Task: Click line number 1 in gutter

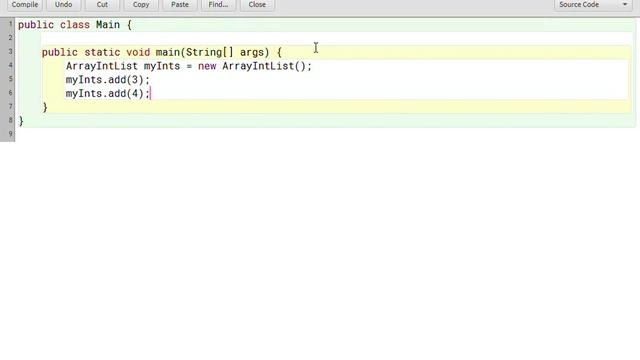Action: point(11,24)
